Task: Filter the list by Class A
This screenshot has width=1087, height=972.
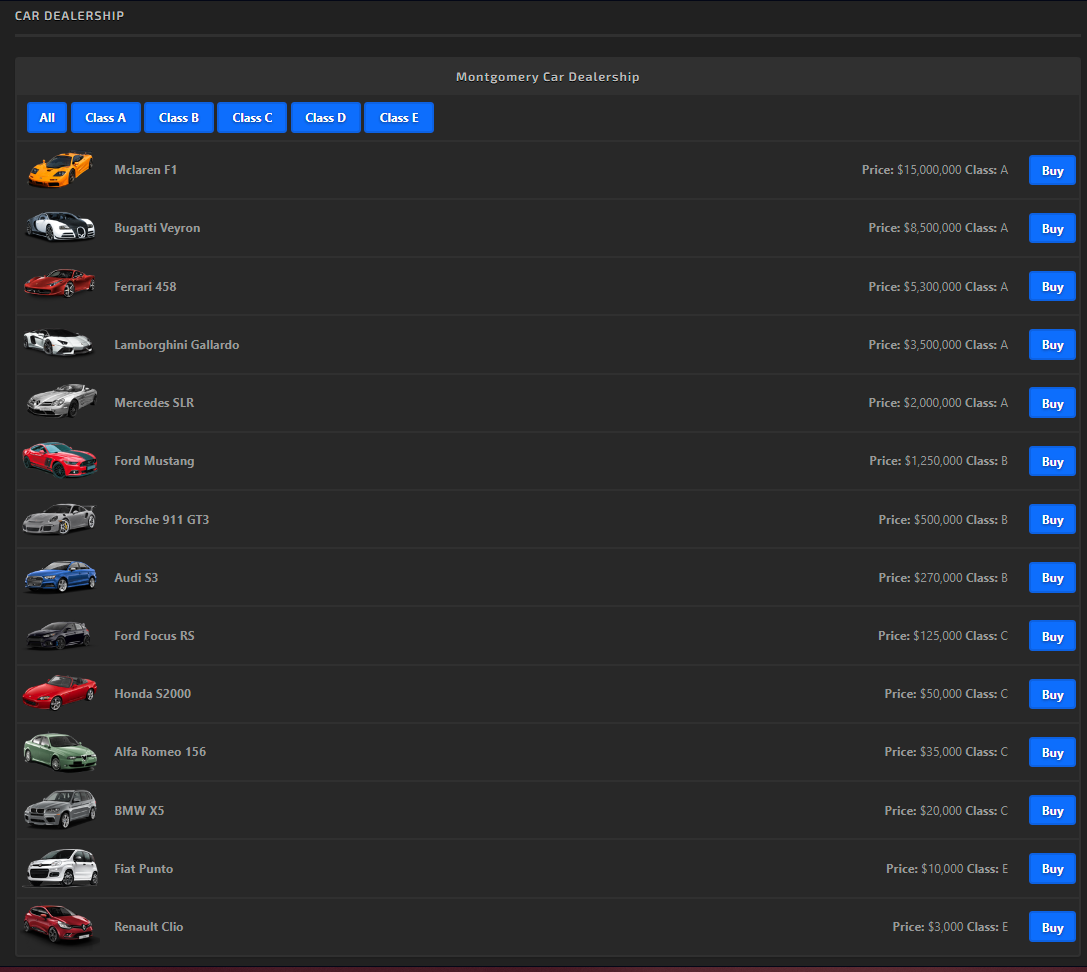Action: click(x=105, y=117)
